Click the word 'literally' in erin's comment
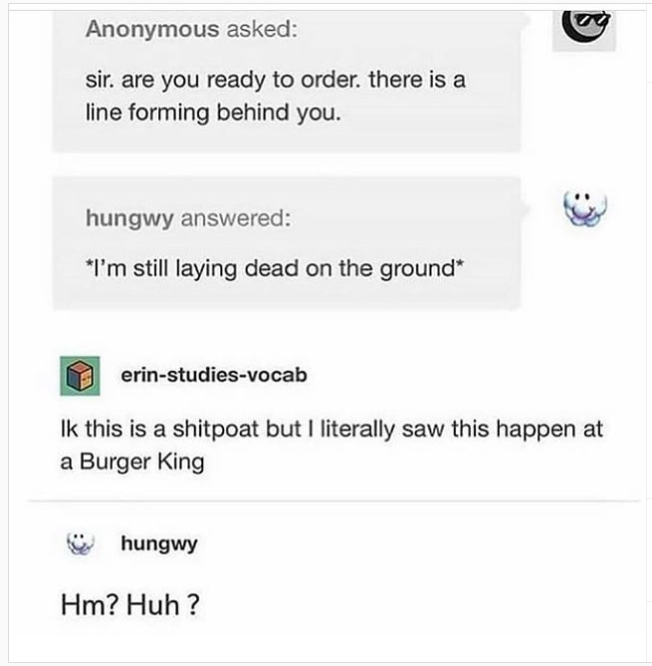Image resolution: width=652 pixels, height=666 pixels. 358,429
